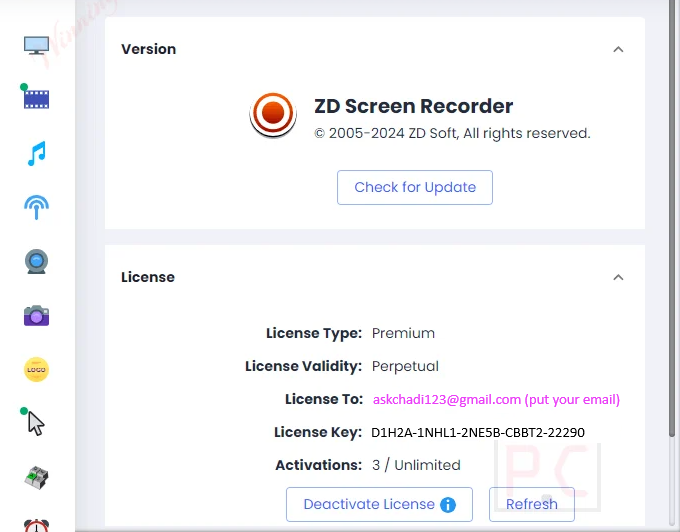This screenshot has height=532, width=680.
Task: Collapse the Version section chevron
Action: 618,49
